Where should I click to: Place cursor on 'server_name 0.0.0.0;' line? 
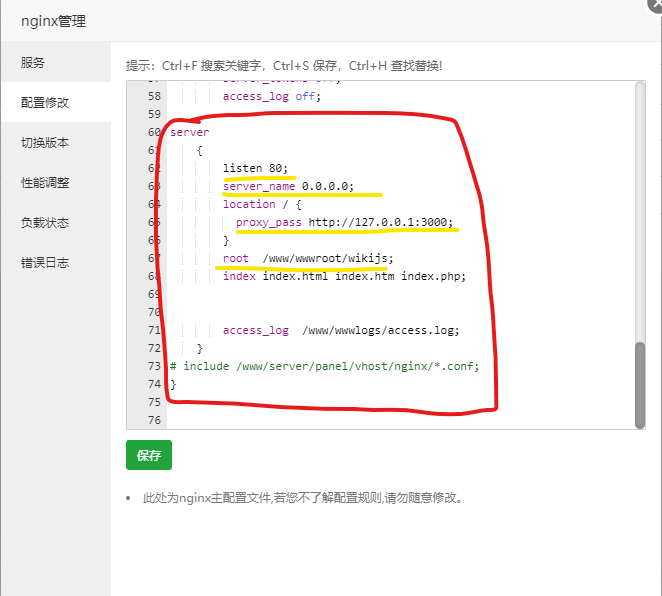288,186
